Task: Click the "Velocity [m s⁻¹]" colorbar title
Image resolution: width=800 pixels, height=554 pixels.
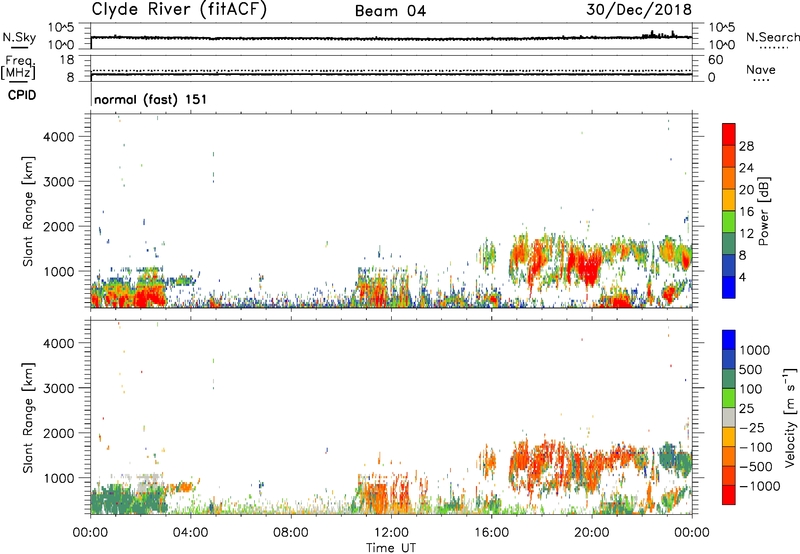Action: tap(790, 417)
